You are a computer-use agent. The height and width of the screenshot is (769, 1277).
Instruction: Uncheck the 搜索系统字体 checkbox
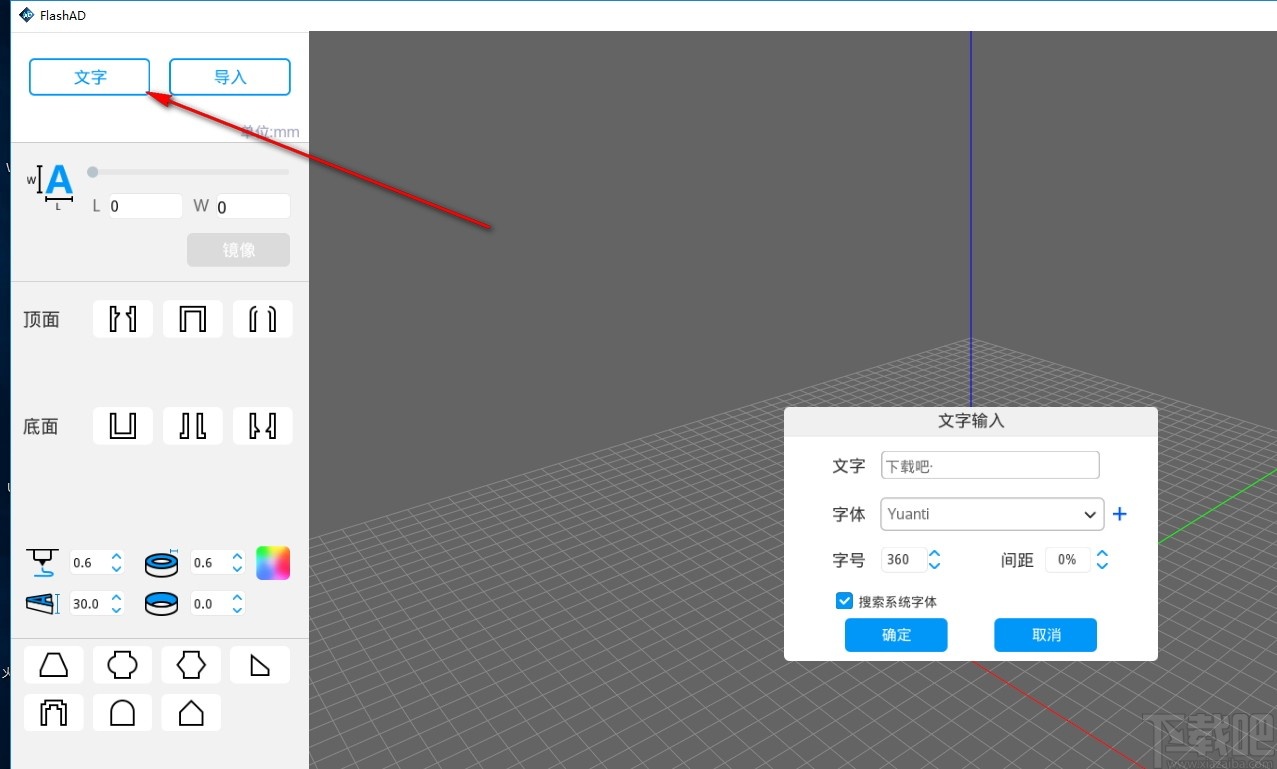pyautogui.click(x=844, y=600)
